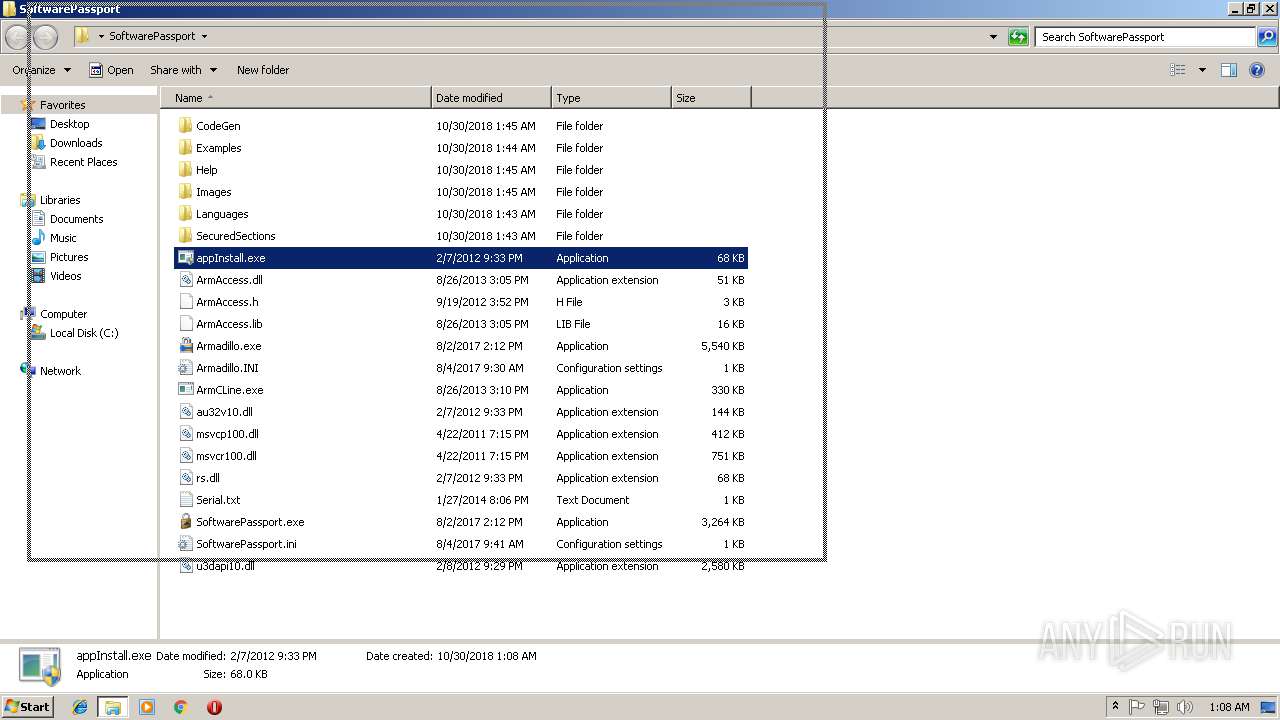Open the Organize dropdown menu
Image resolution: width=1280 pixels, height=720 pixels.
tap(42, 70)
